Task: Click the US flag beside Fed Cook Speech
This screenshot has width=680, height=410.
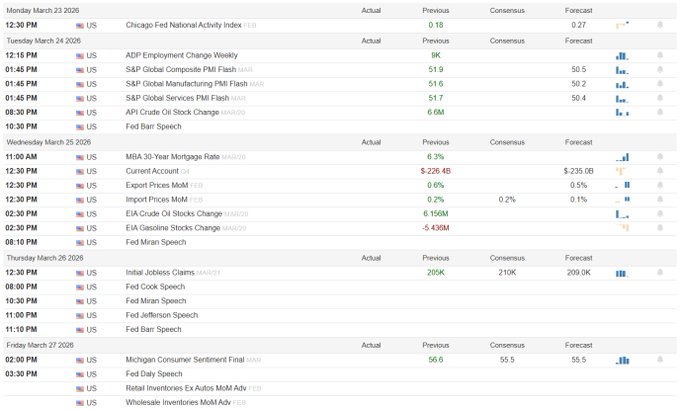Action: (x=80, y=286)
